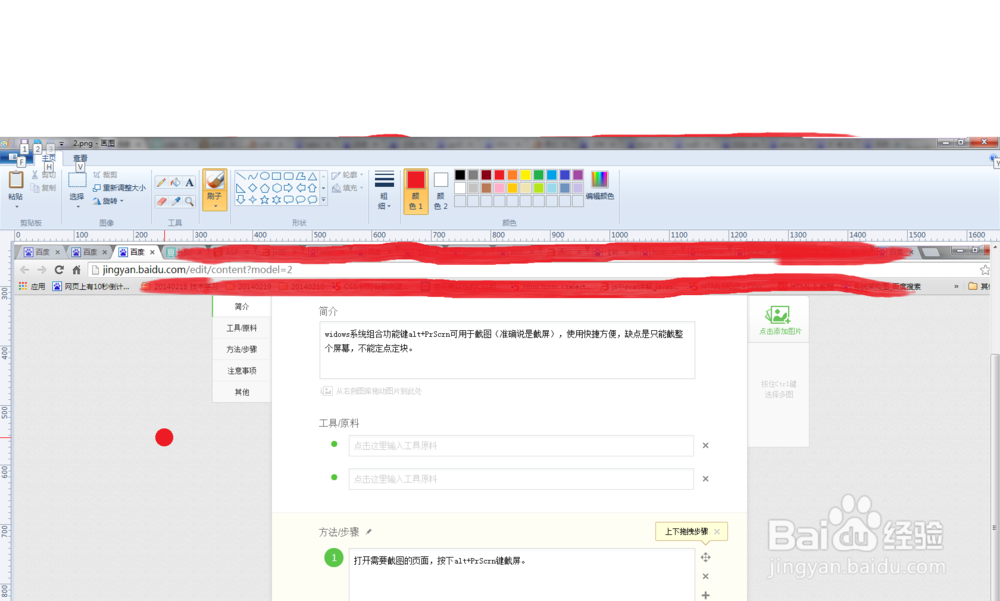Viewport: 1000px width, 601px height.
Task: Click the Copy (复制) icon in clipboard group
Action: [x=35, y=188]
